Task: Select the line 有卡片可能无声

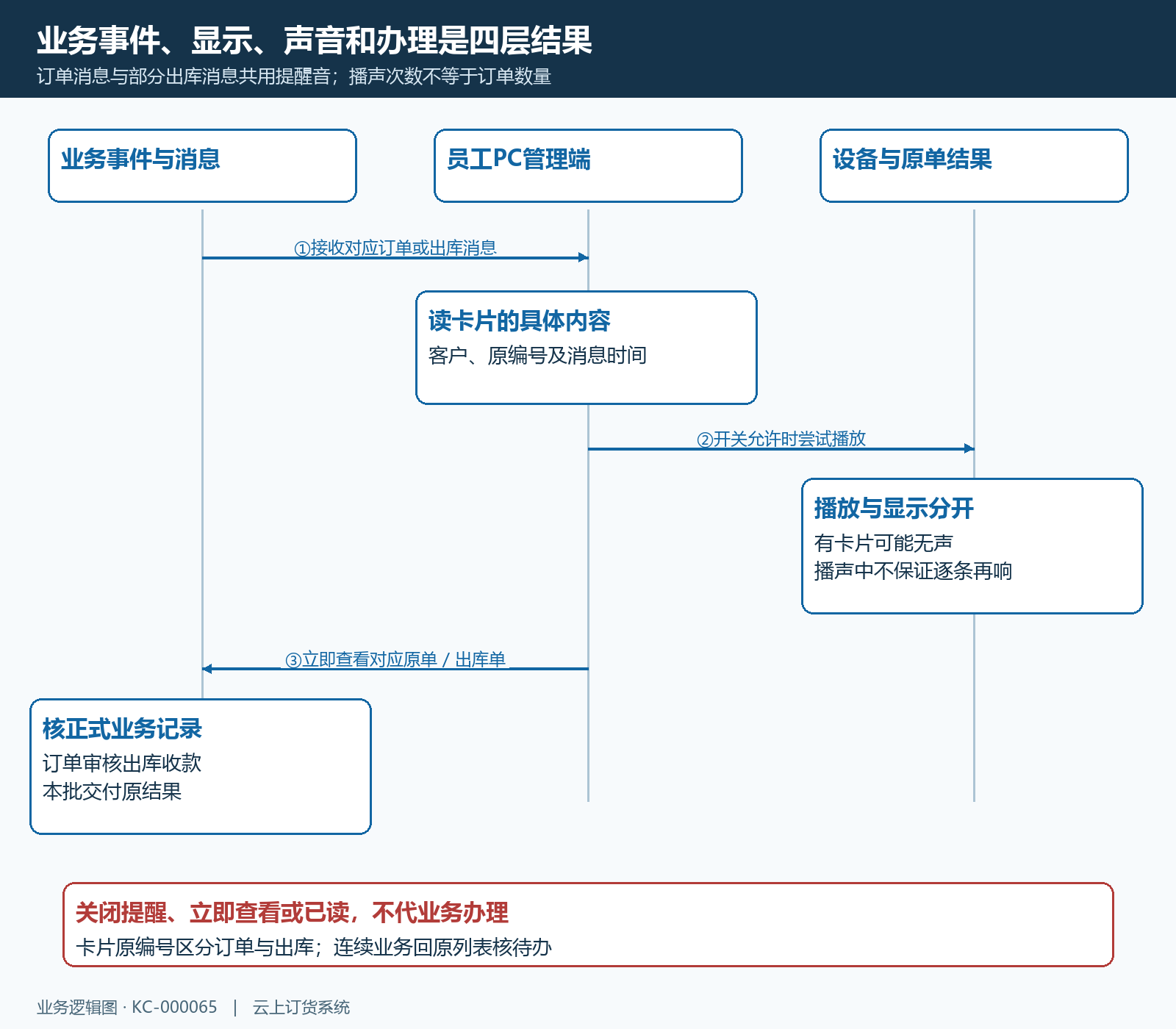Action: pos(883,543)
